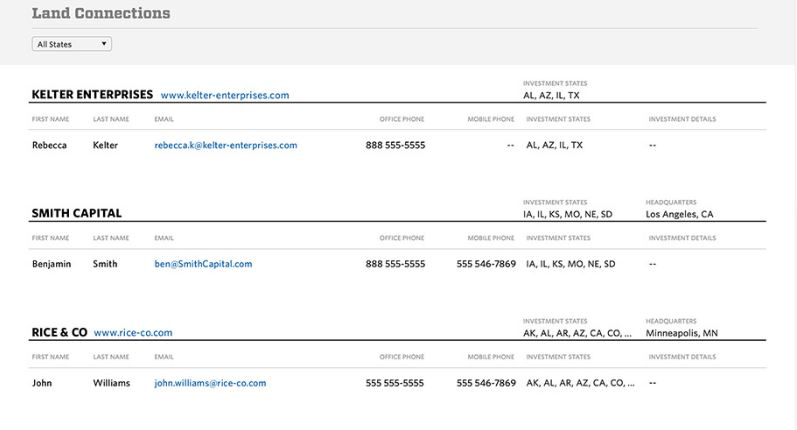Screen dimensions: 797x430
Task: Select the Smith Capital company heading
Action: [76, 214]
